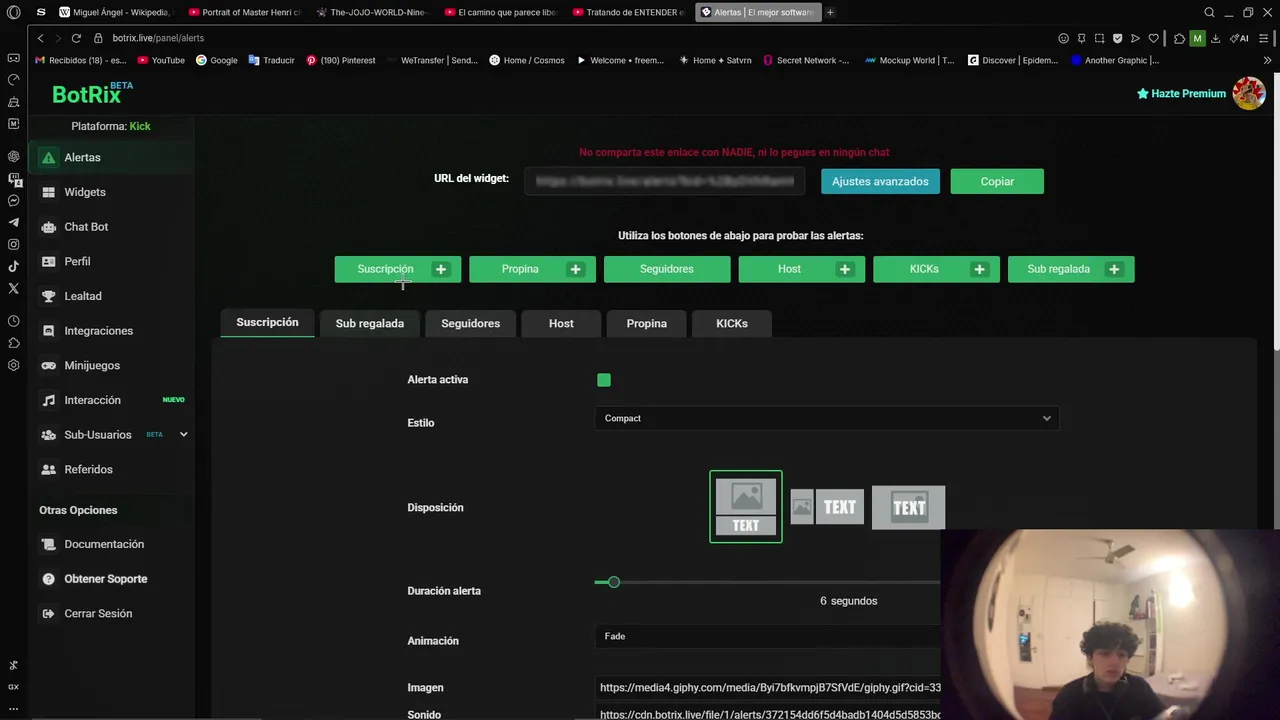Open the Estilo Compact dropdown
1280x720 pixels.
827,418
